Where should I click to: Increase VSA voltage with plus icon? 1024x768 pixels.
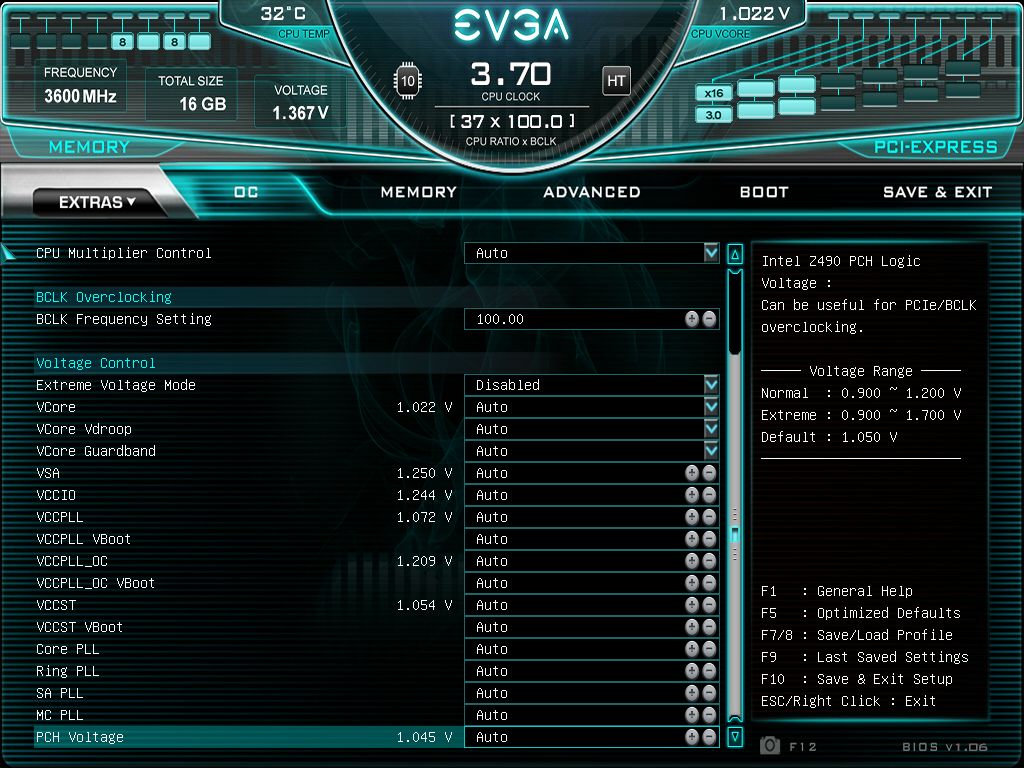click(692, 473)
